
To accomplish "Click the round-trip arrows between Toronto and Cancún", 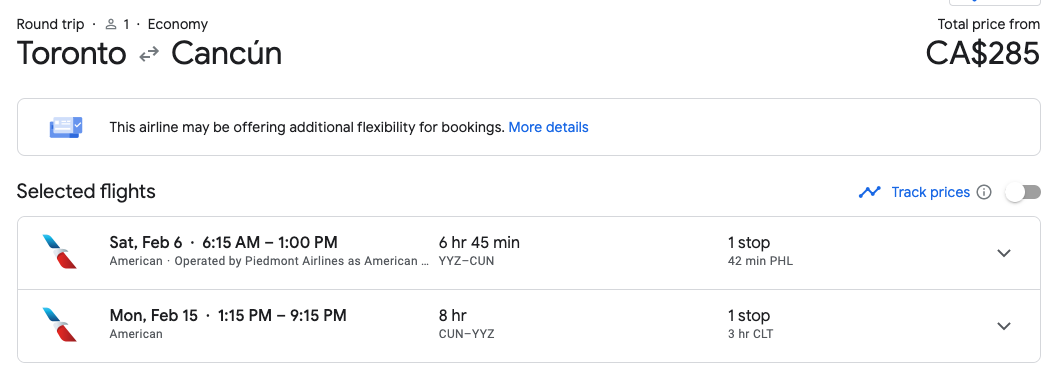I will [x=149, y=55].
